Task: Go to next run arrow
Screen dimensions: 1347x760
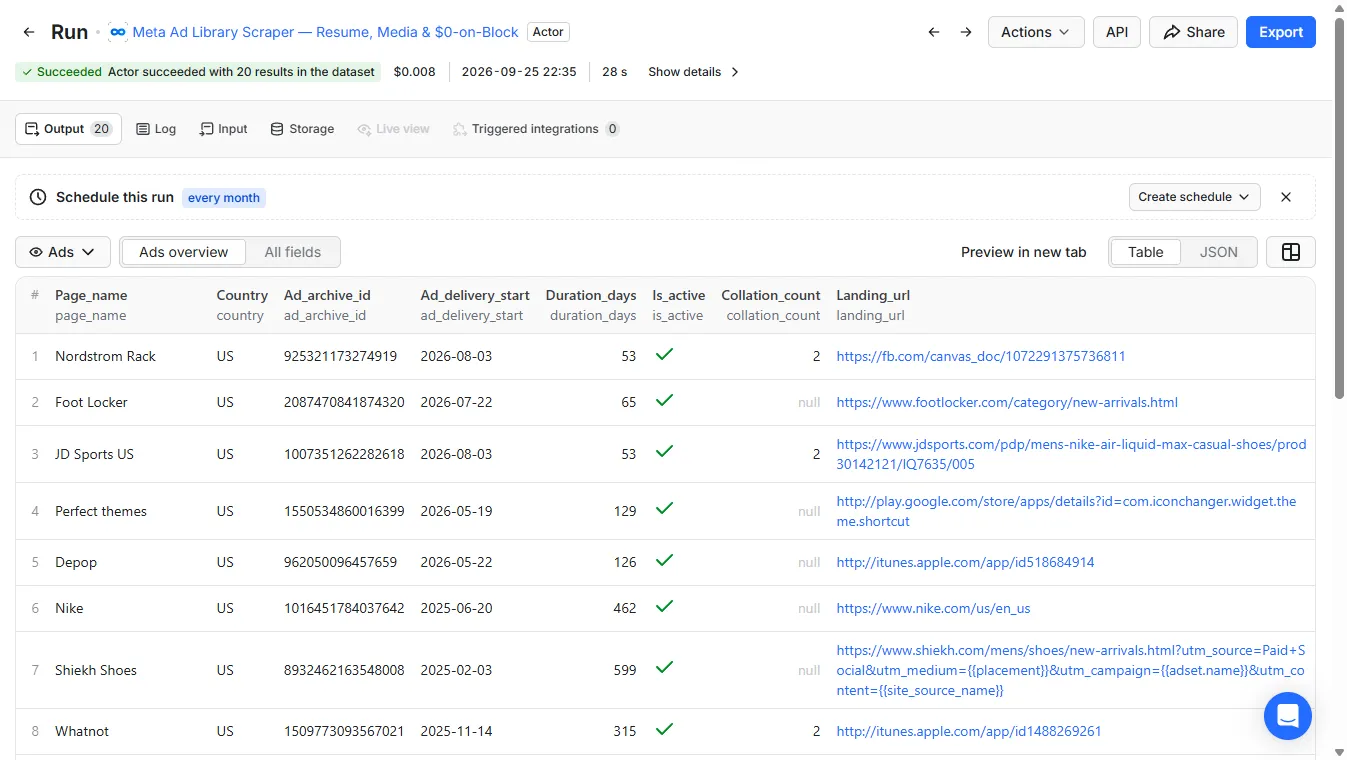Action: (966, 32)
